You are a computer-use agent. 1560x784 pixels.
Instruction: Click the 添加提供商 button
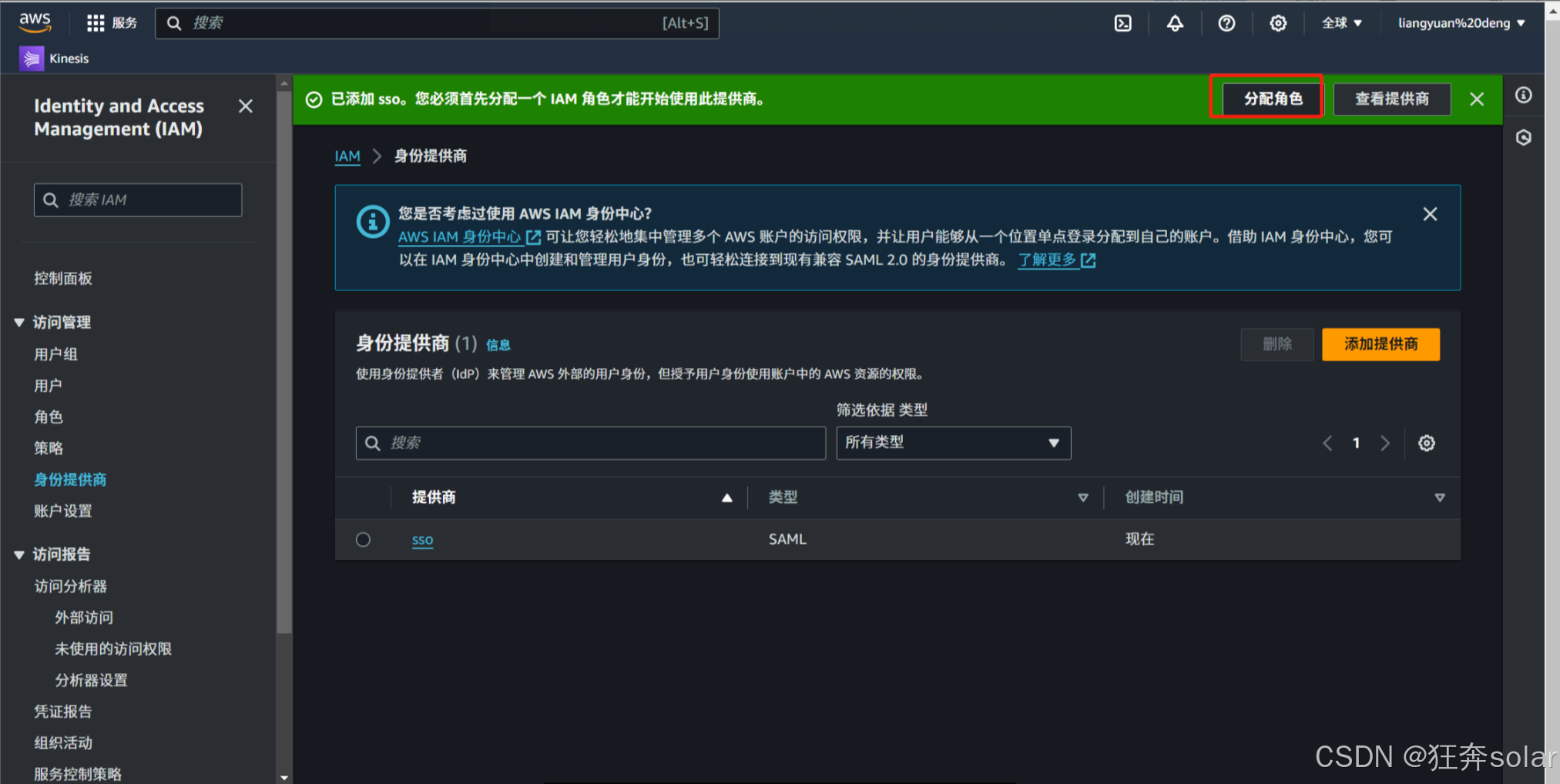point(1381,344)
